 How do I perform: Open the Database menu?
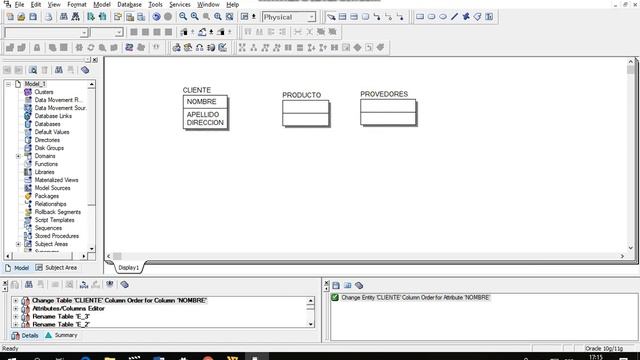pyautogui.click(x=129, y=4)
